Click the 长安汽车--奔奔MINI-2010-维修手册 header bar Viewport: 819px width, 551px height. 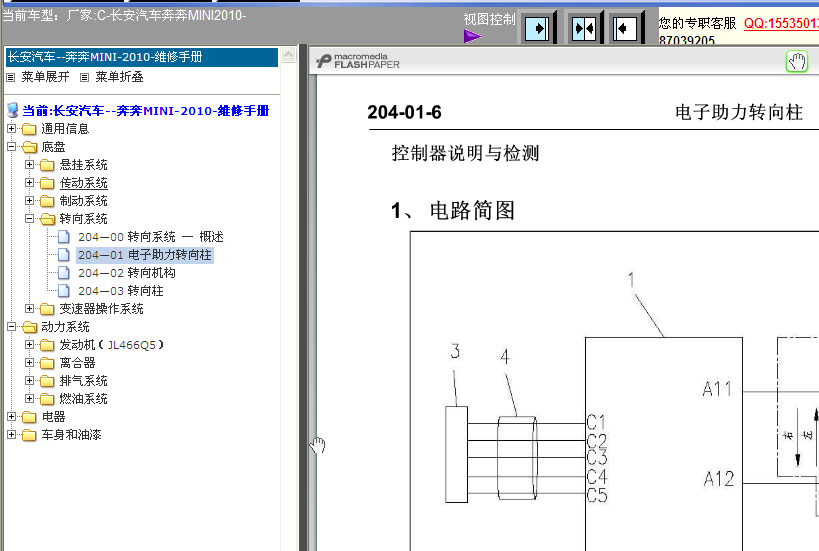pos(142,57)
